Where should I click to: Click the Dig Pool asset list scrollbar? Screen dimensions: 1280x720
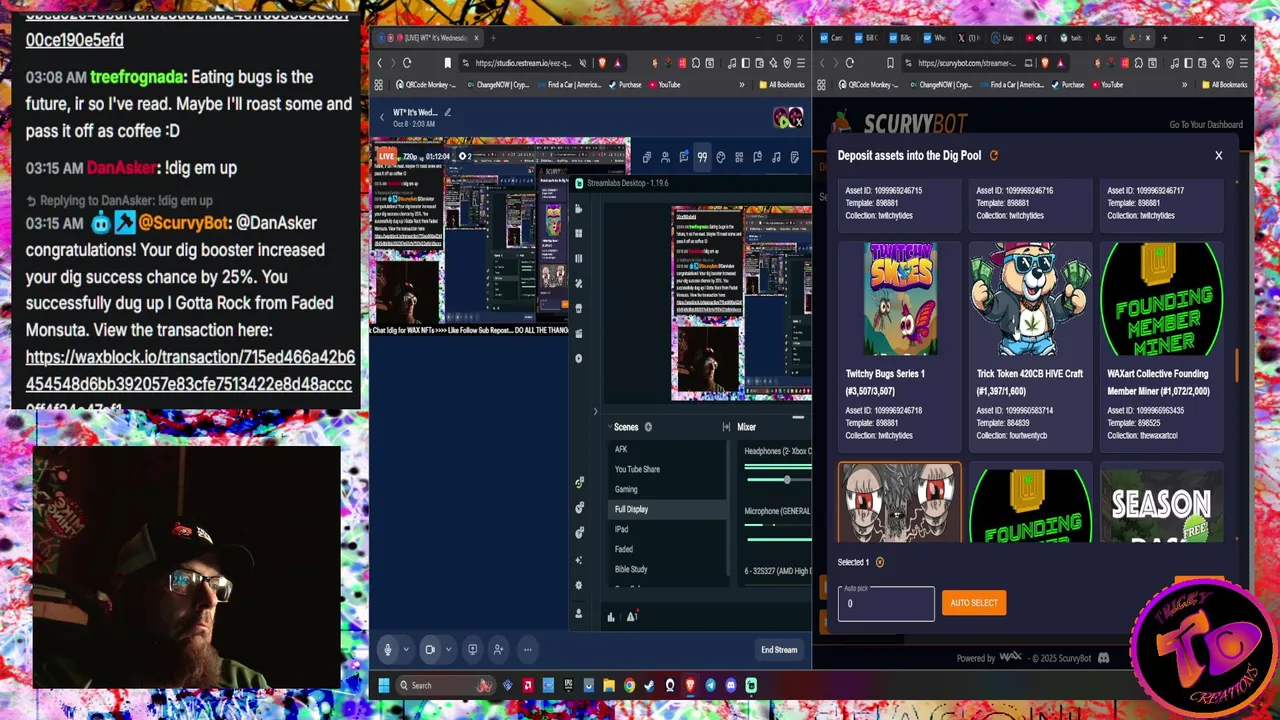coord(1237,365)
